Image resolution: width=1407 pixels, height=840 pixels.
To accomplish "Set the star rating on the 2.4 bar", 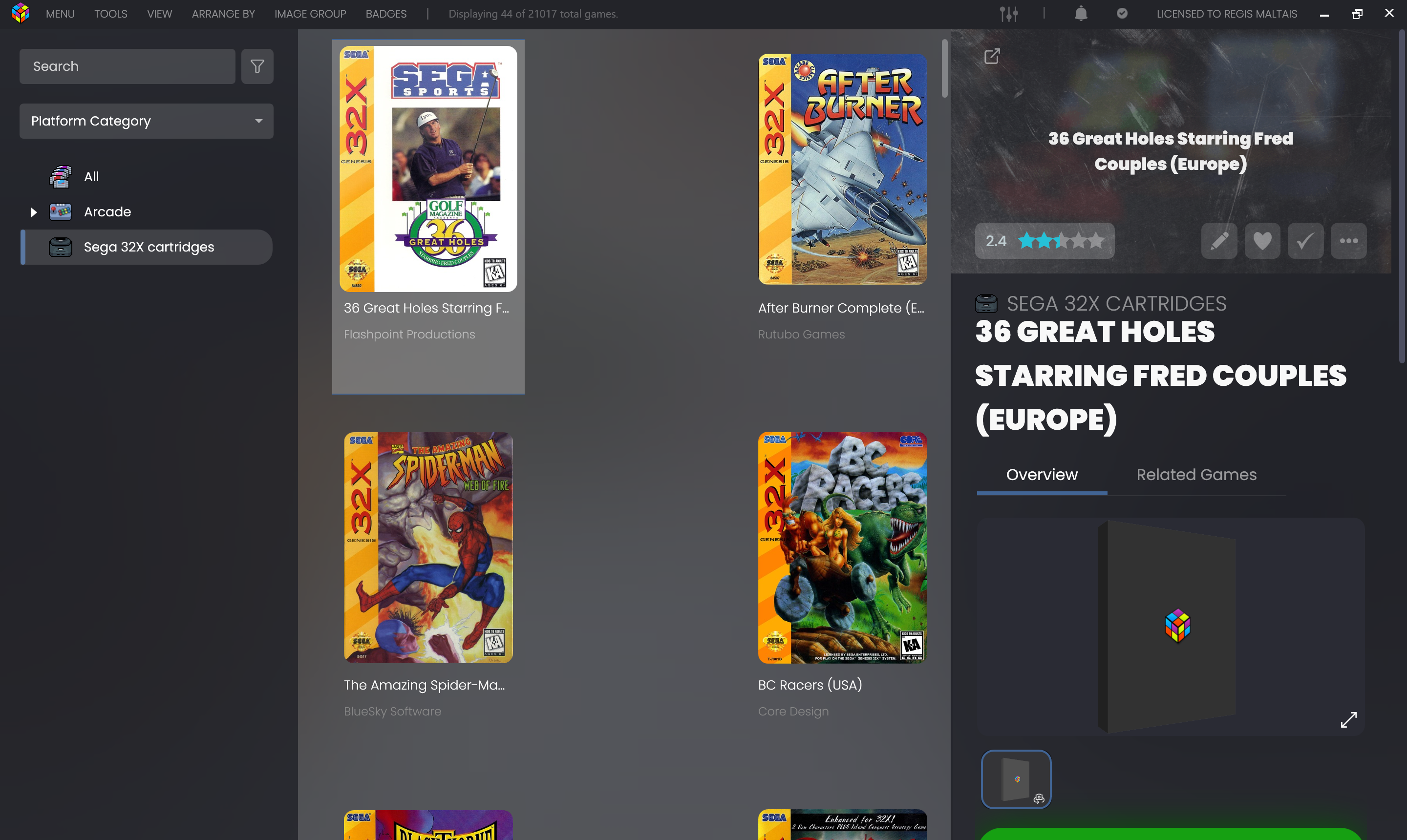I will tap(1061, 241).
